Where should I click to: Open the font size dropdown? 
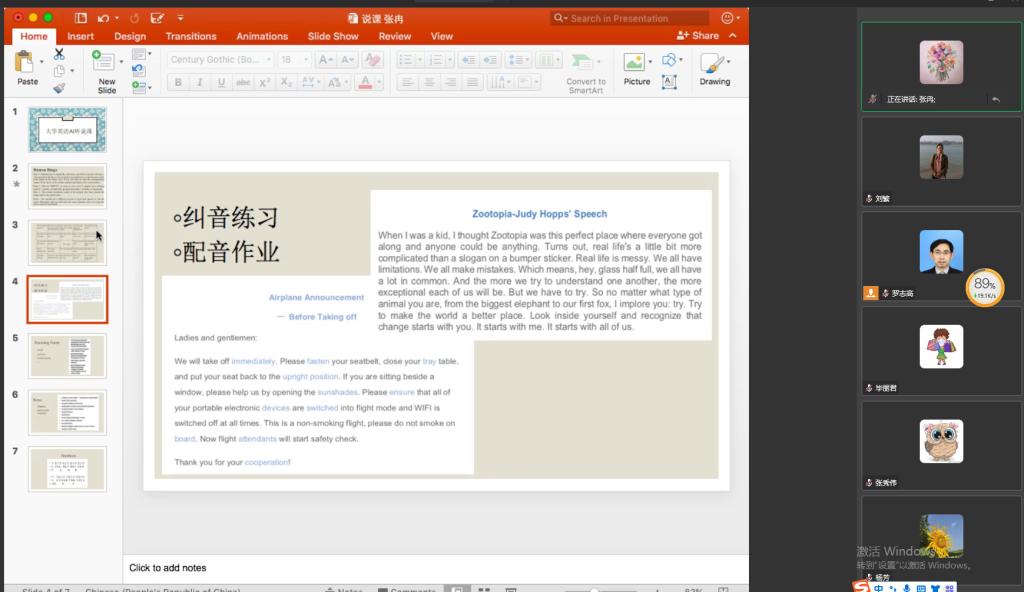tap(296, 60)
